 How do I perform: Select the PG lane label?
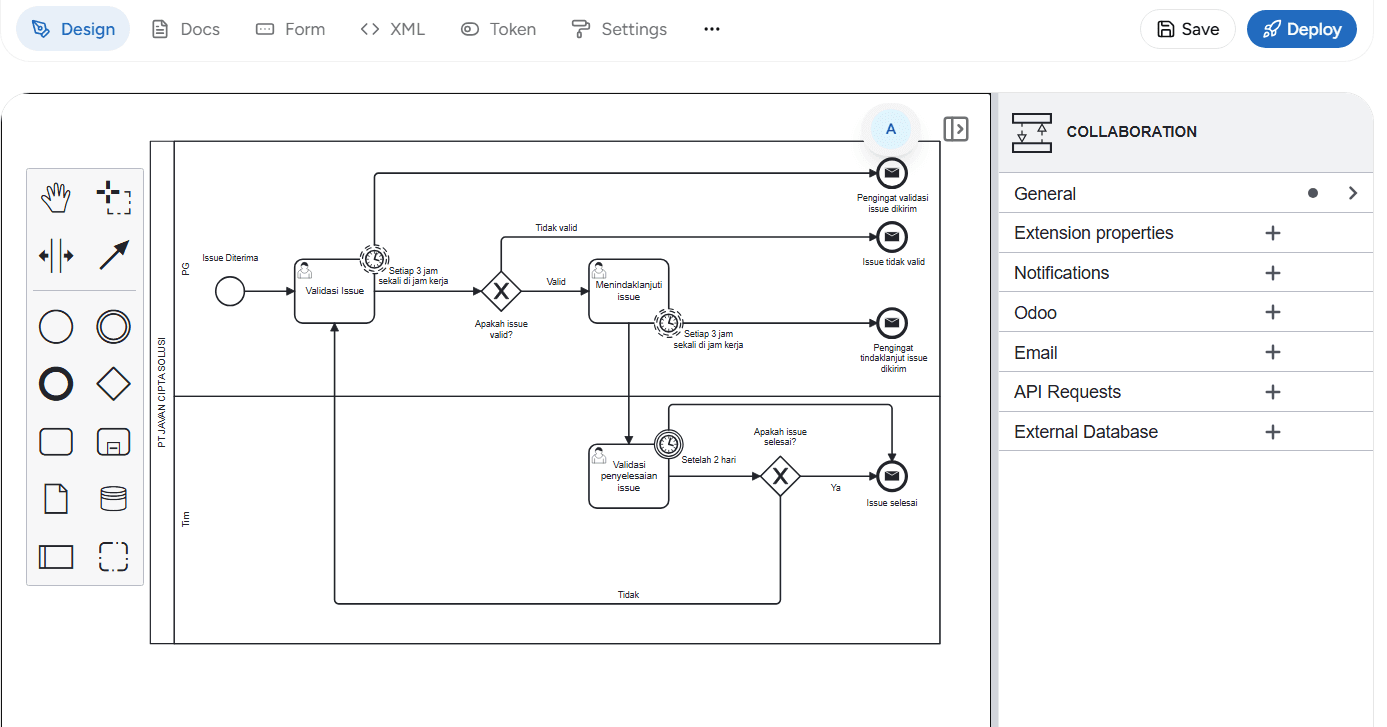coord(185,268)
